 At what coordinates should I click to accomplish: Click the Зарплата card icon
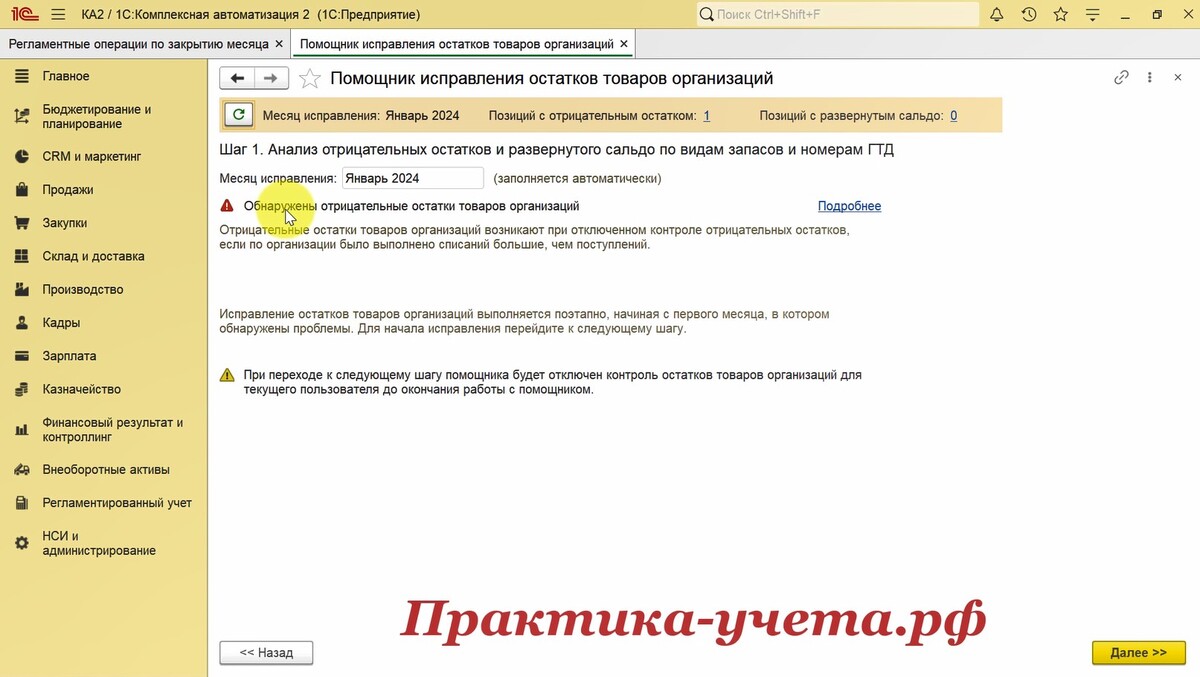point(21,356)
